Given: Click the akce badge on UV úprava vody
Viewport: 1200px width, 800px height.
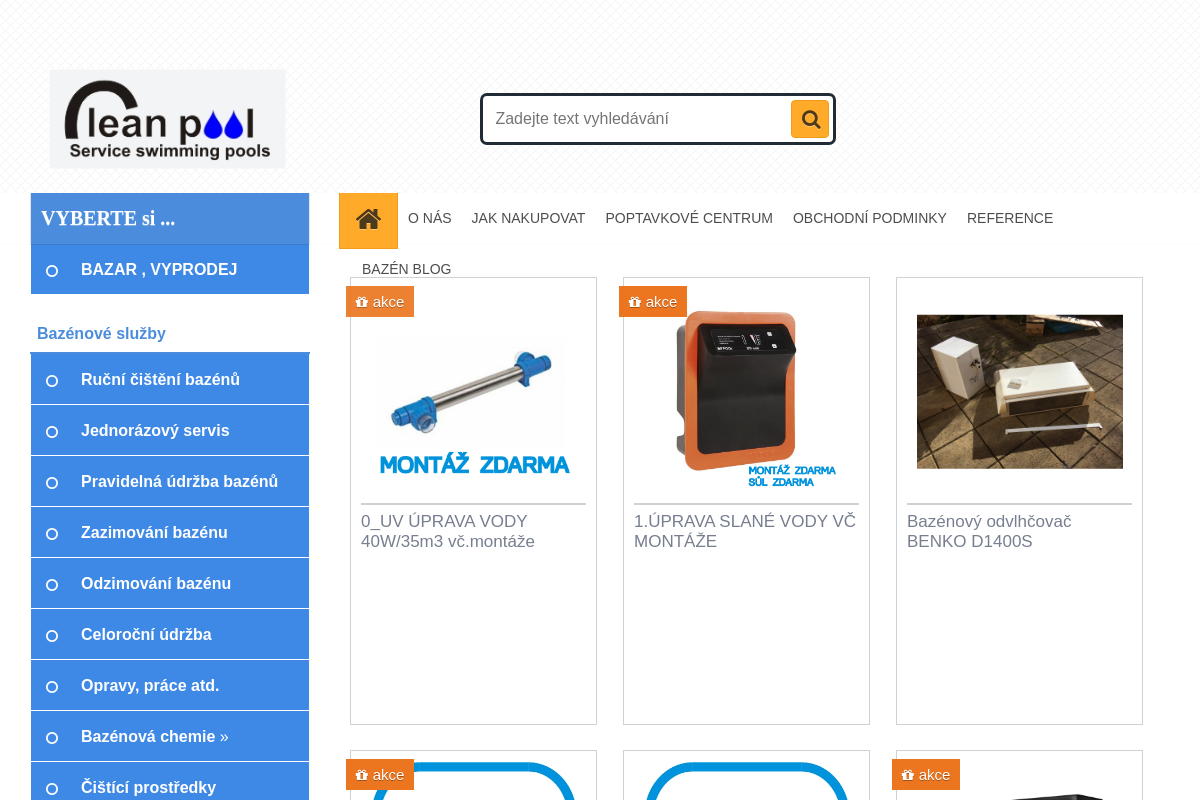Looking at the screenshot, I should (x=380, y=302).
